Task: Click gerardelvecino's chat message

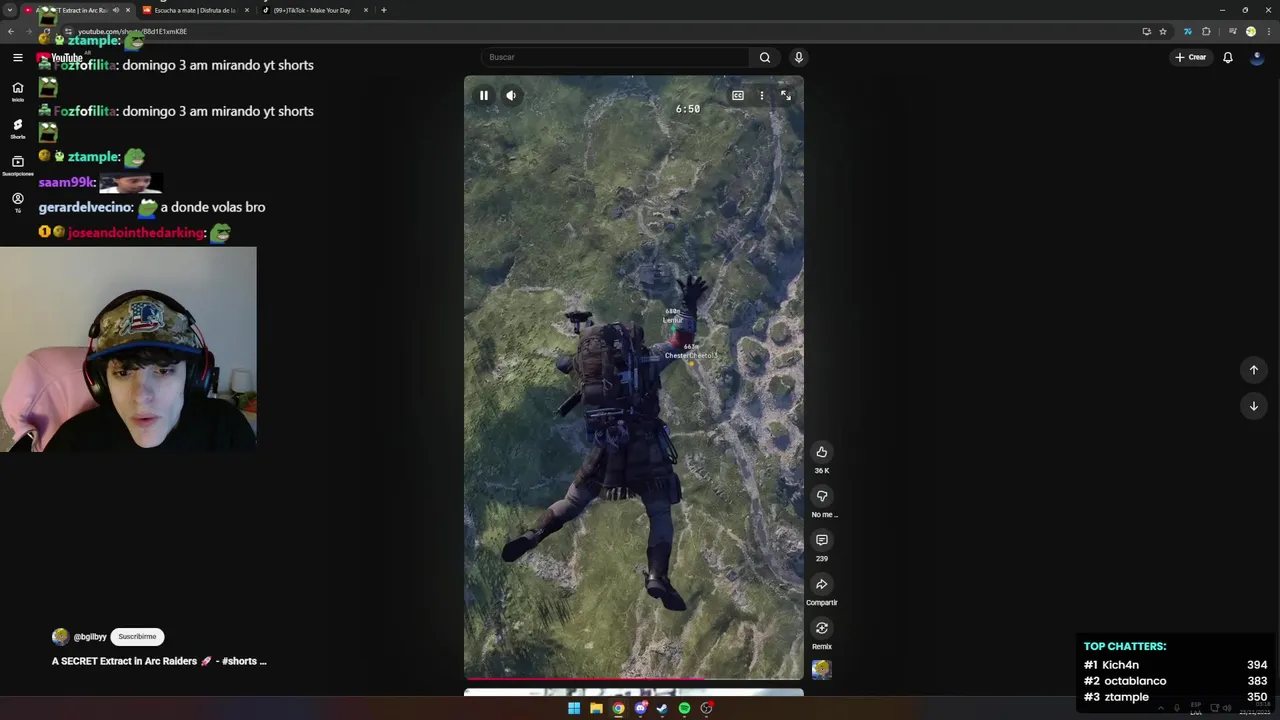Action: tap(152, 207)
